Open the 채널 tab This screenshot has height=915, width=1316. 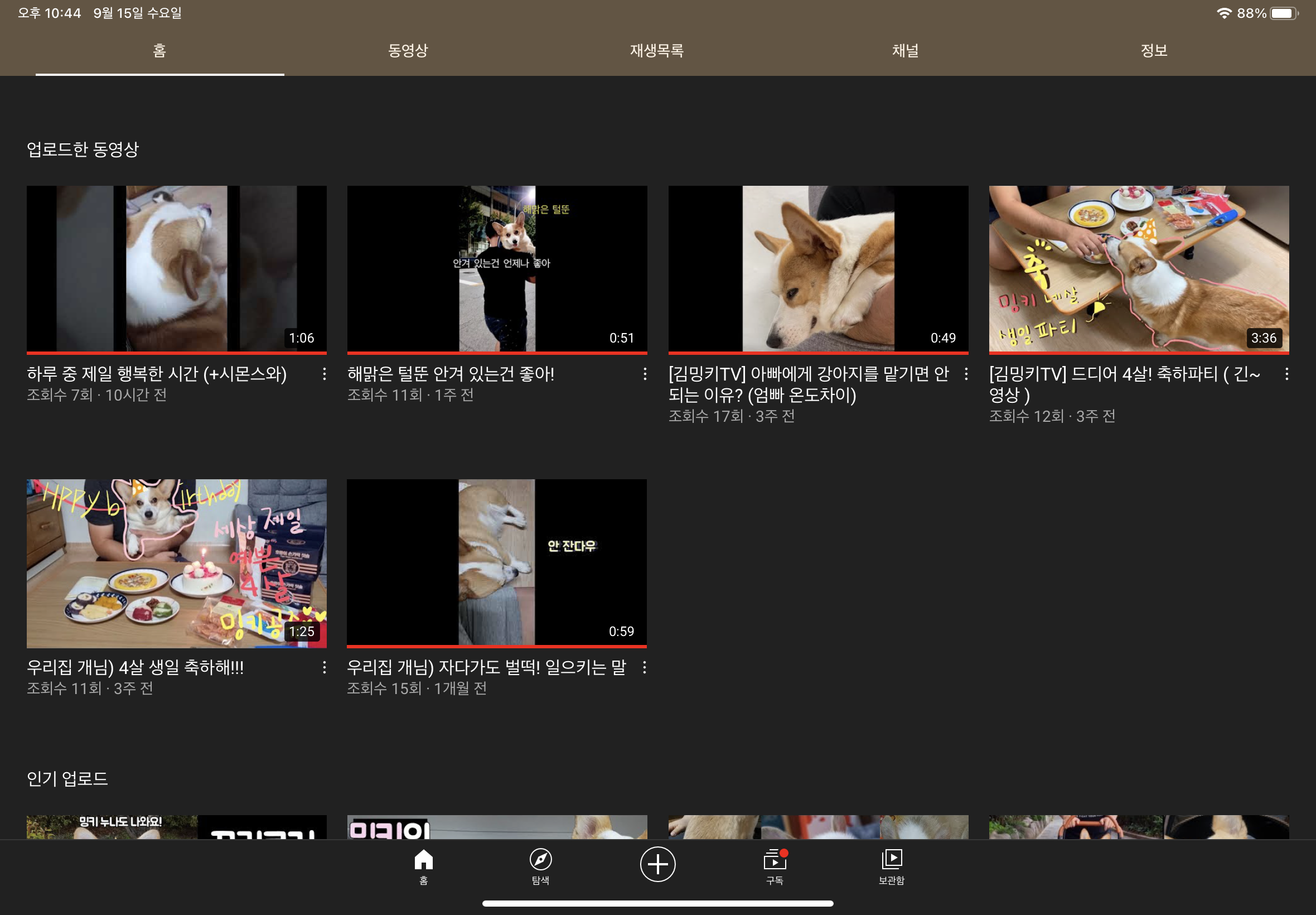(905, 50)
